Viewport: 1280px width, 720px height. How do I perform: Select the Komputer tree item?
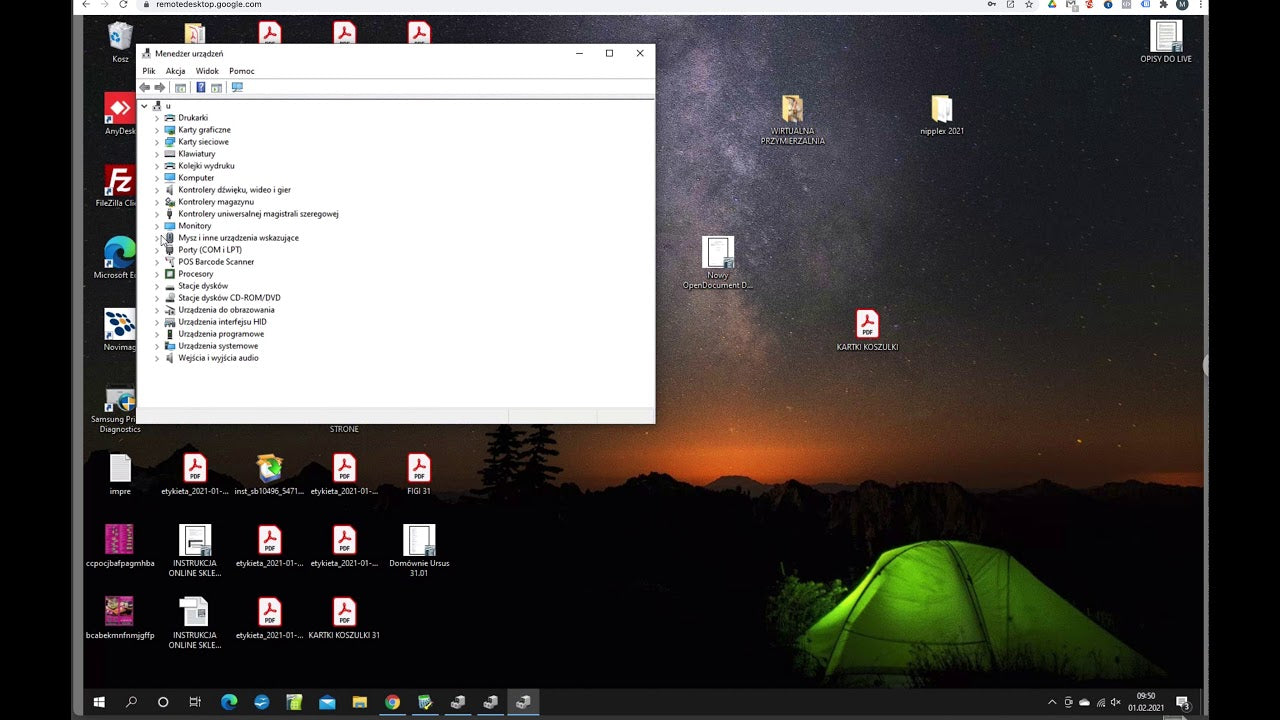point(196,178)
